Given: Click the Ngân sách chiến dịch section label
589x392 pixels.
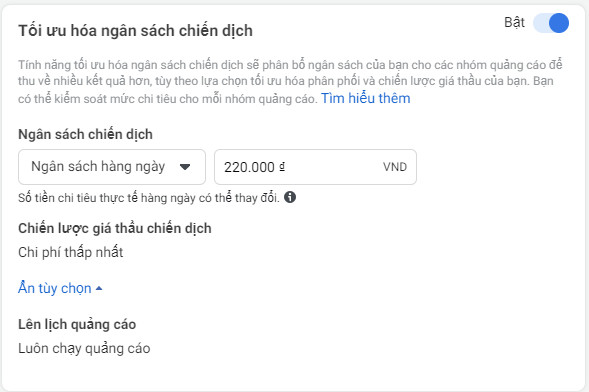Looking at the screenshot, I should tap(85, 134).
